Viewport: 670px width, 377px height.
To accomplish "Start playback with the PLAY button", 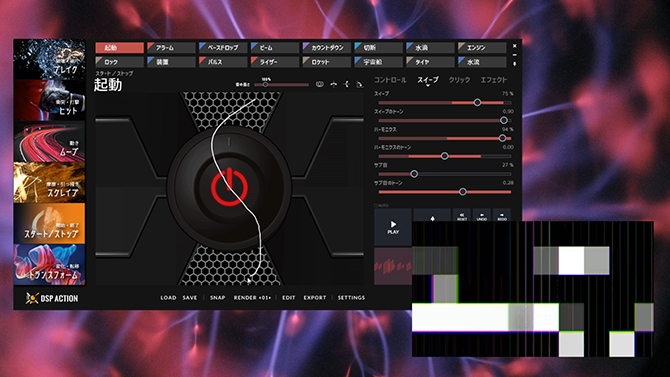I will point(393,227).
